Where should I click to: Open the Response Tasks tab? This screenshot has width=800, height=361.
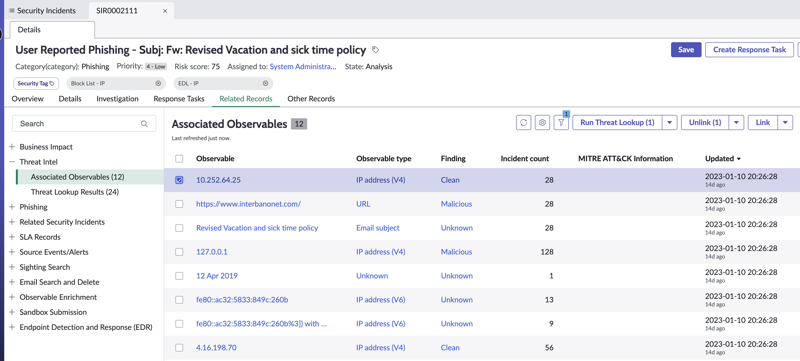pyautogui.click(x=179, y=99)
